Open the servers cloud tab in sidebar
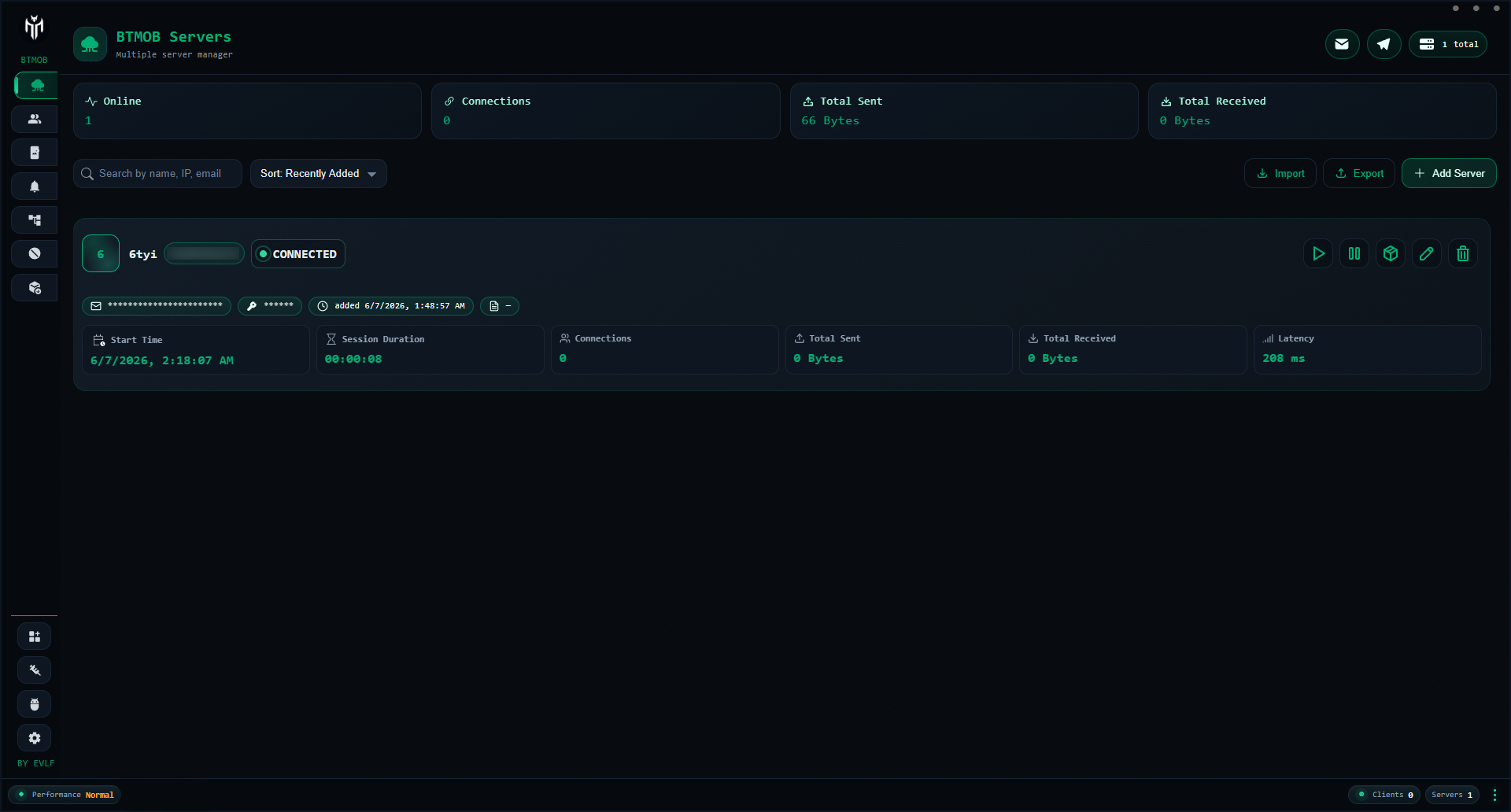 click(35, 85)
